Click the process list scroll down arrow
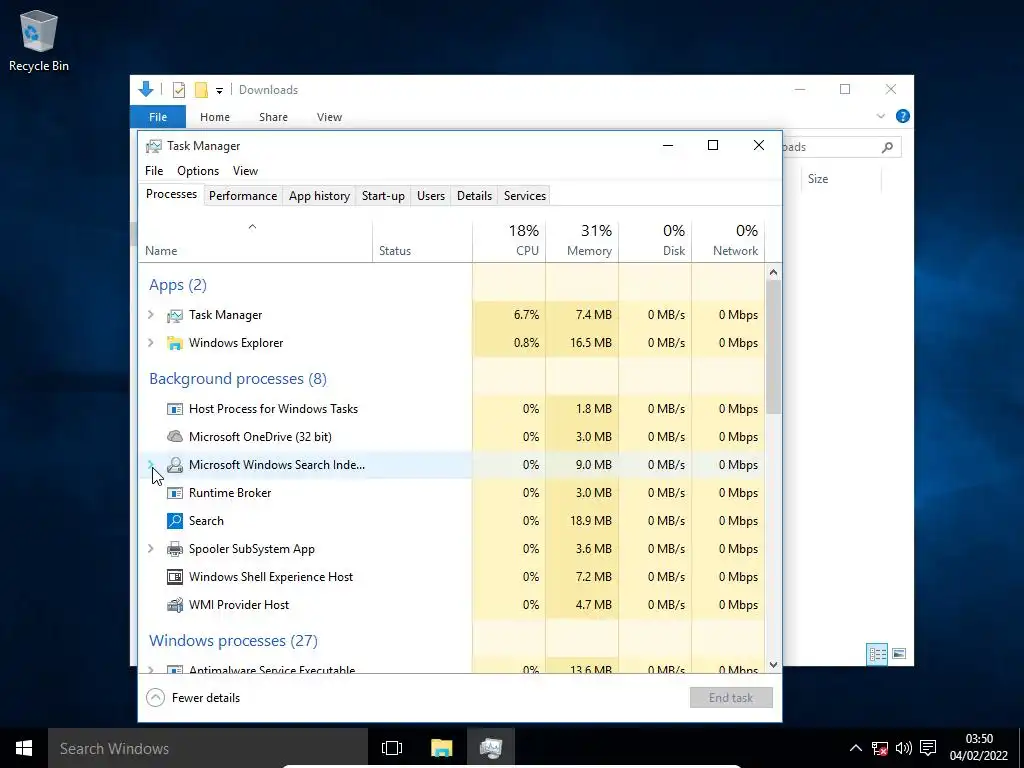This screenshot has height=768, width=1024. 773,665
